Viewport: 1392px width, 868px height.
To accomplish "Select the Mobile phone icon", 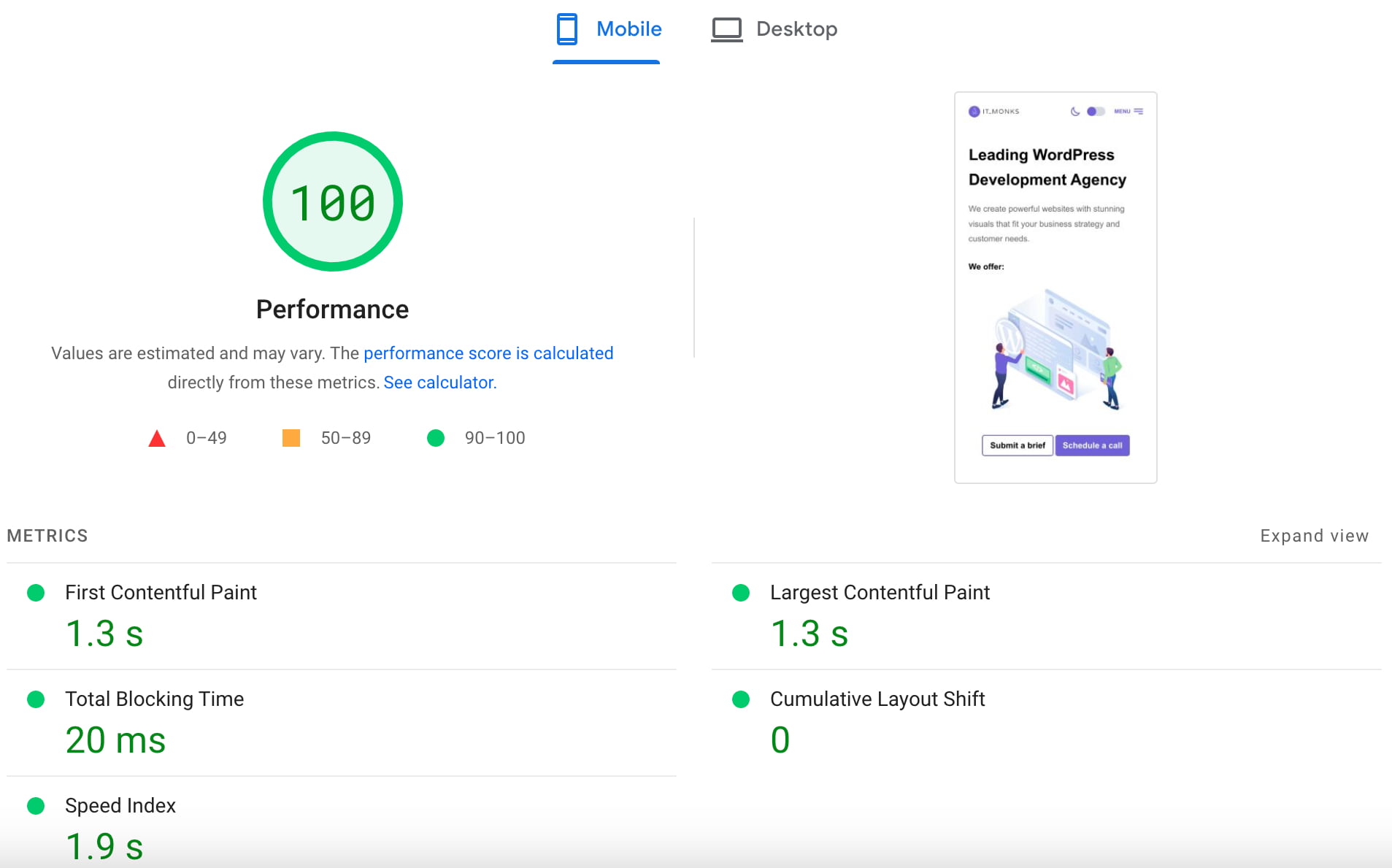I will point(566,29).
